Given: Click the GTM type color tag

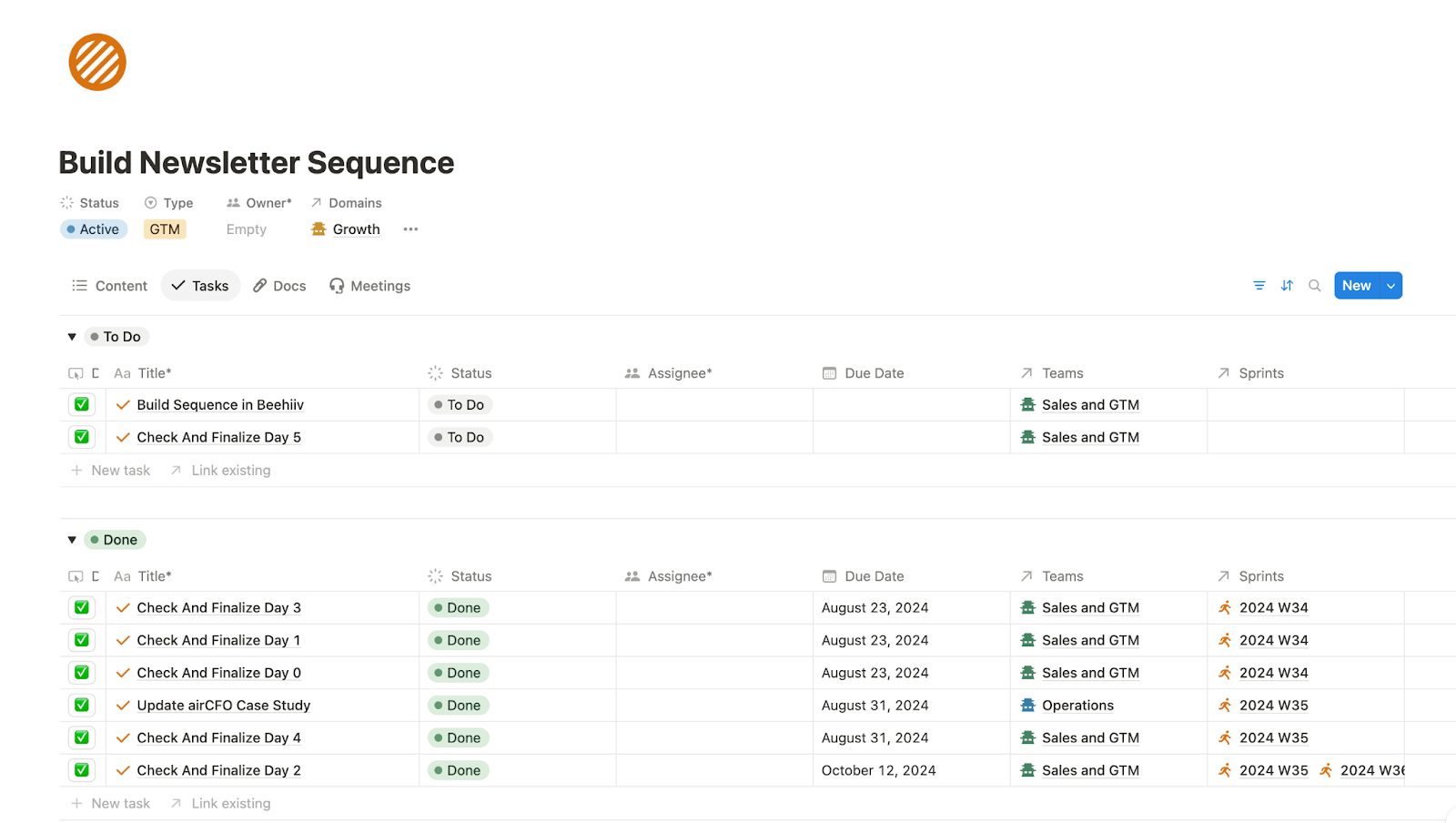Looking at the screenshot, I should (165, 229).
